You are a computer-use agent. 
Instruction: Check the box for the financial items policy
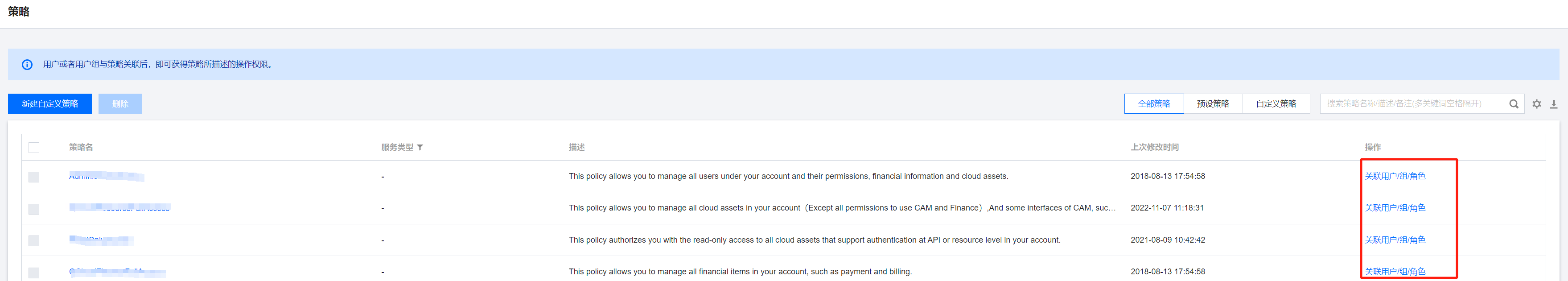[x=34, y=273]
